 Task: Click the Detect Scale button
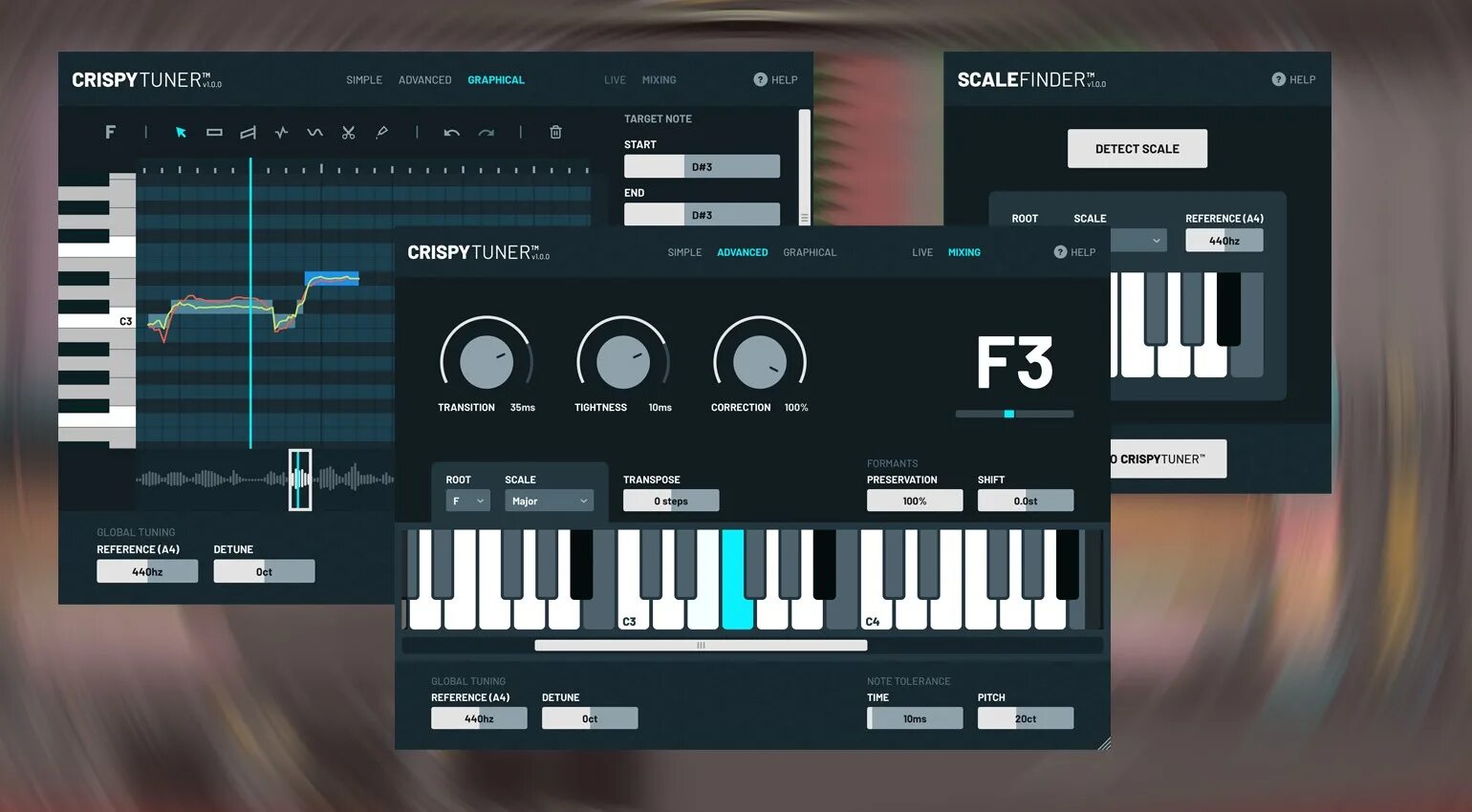[1137, 149]
